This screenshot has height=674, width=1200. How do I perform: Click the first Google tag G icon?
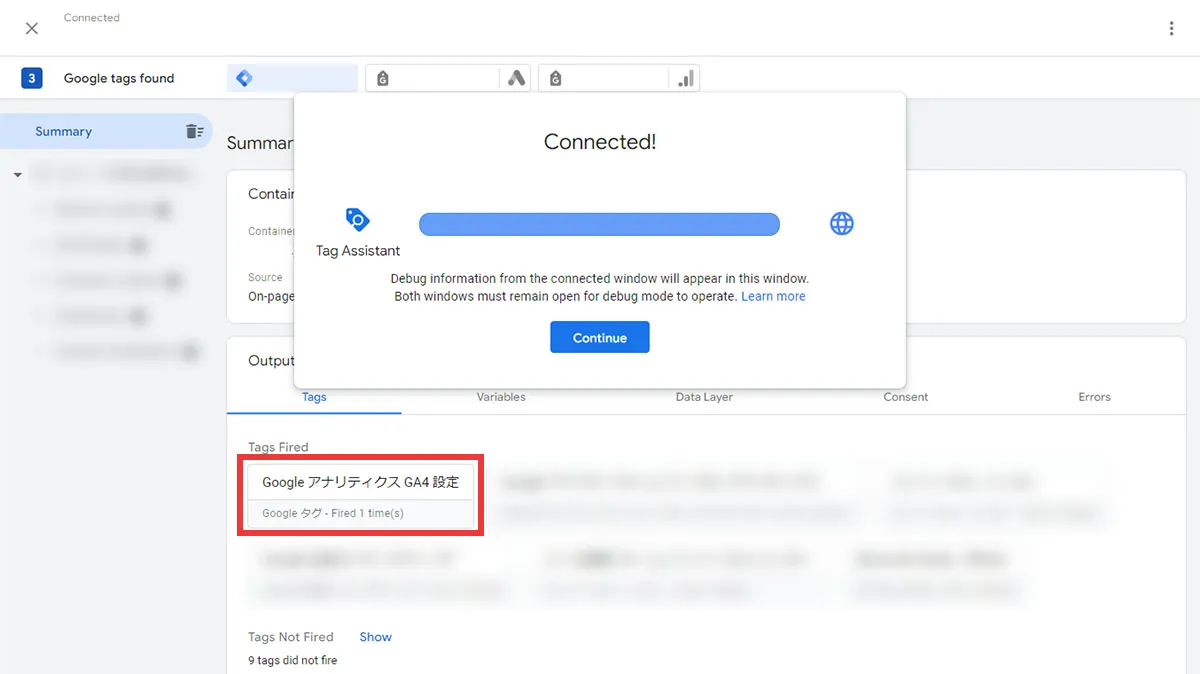(383, 77)
